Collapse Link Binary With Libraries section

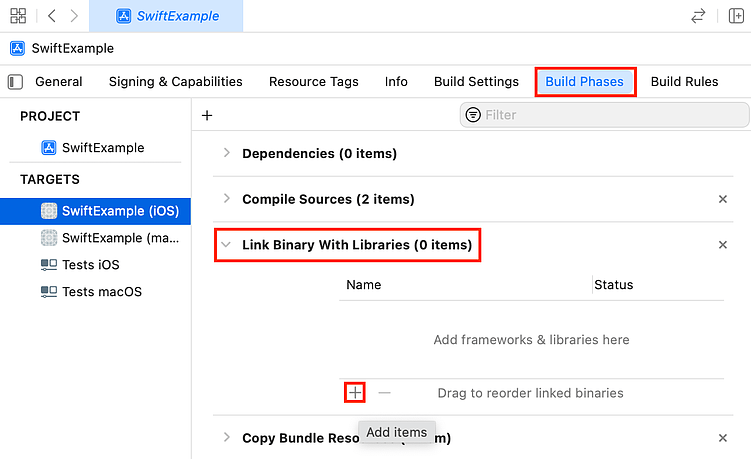click(x=226, y=245)
